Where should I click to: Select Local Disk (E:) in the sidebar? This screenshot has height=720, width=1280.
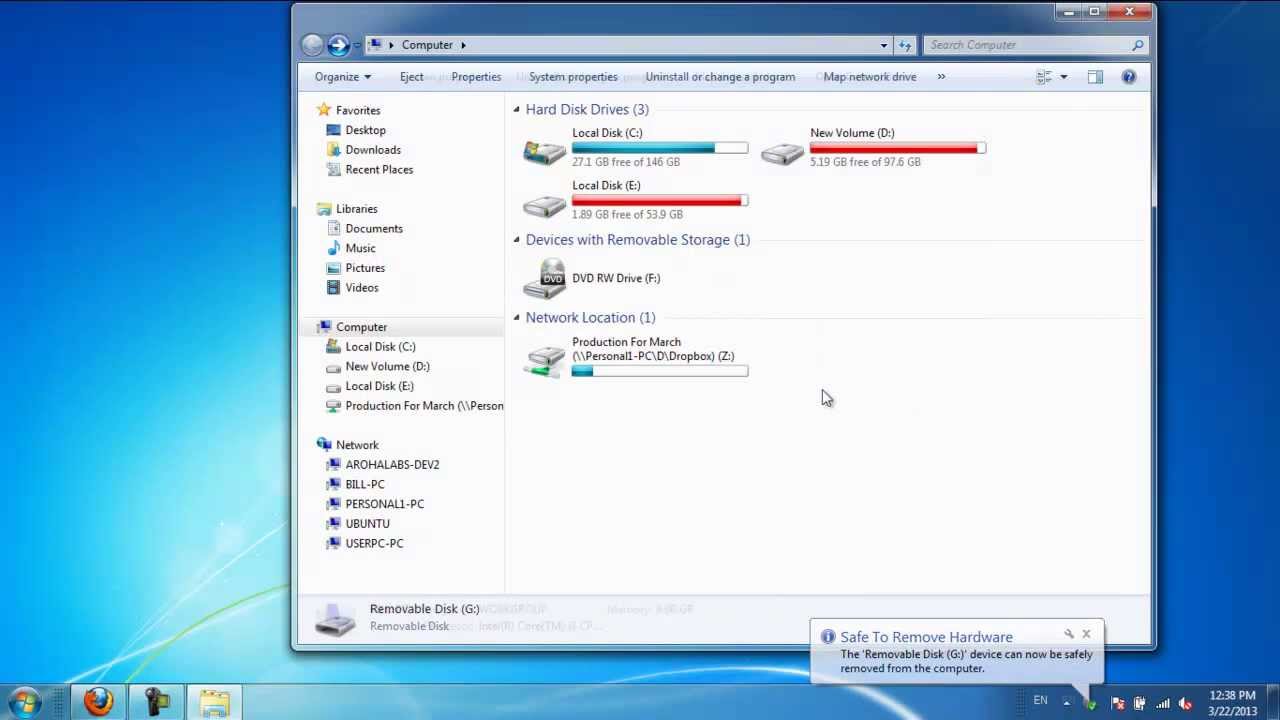pyautogui.click(x=379, y=386)
